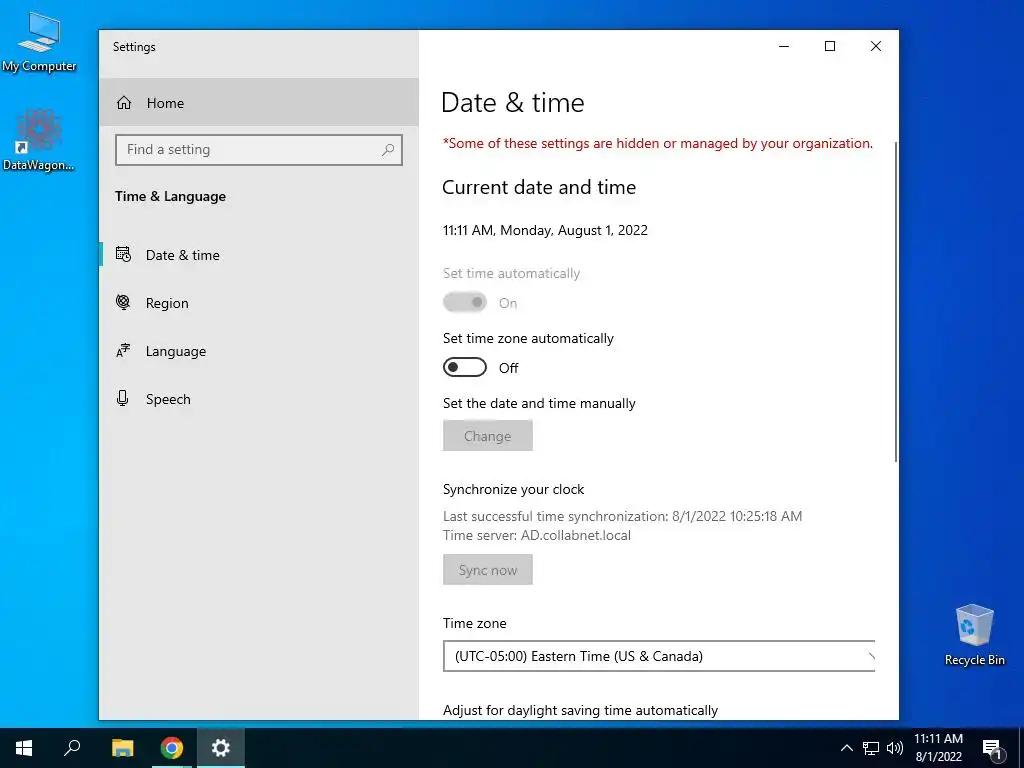Open the Region settings
This screenshot has height=768, width=1024.
click(259, 303)
